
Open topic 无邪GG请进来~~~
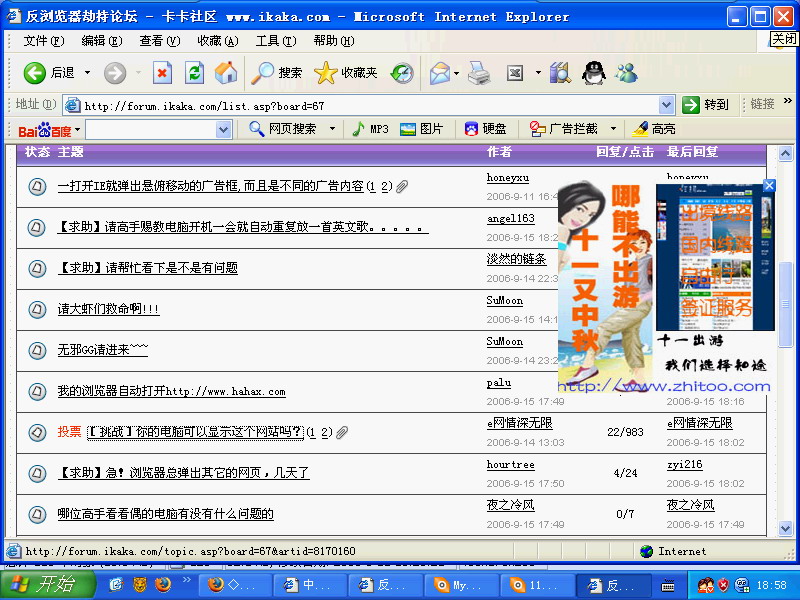tap(103, 350)
